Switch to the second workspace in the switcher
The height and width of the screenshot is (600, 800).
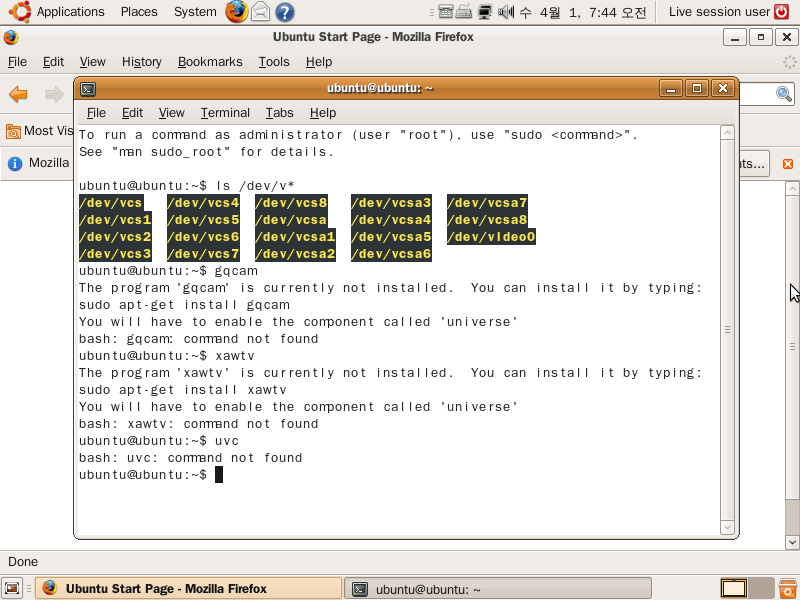tap(761, 588)
